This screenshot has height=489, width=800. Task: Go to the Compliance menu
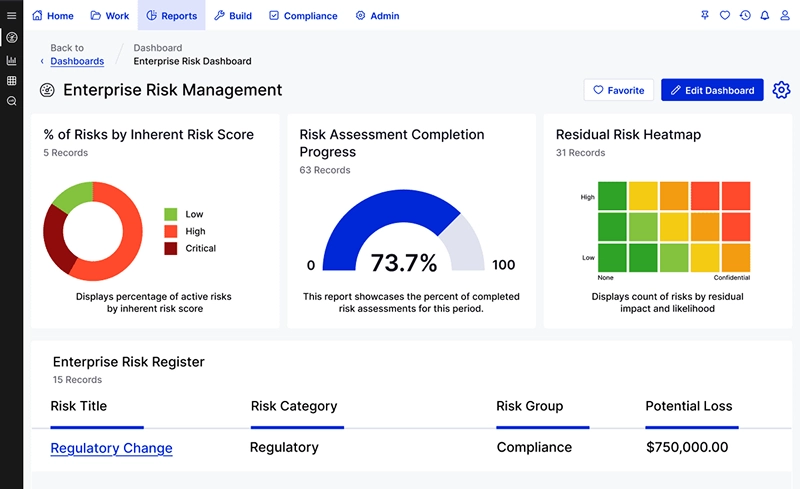pos(303,16)
